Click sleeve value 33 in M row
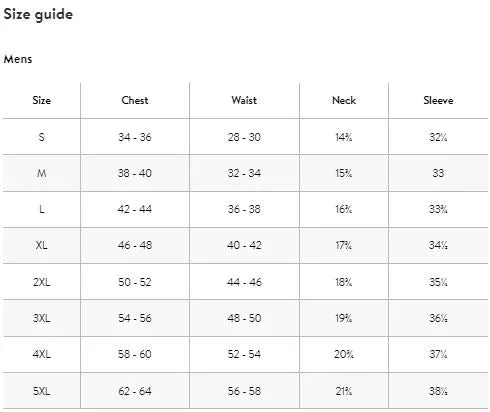The image size is (490, 412). tap(438, 173)
